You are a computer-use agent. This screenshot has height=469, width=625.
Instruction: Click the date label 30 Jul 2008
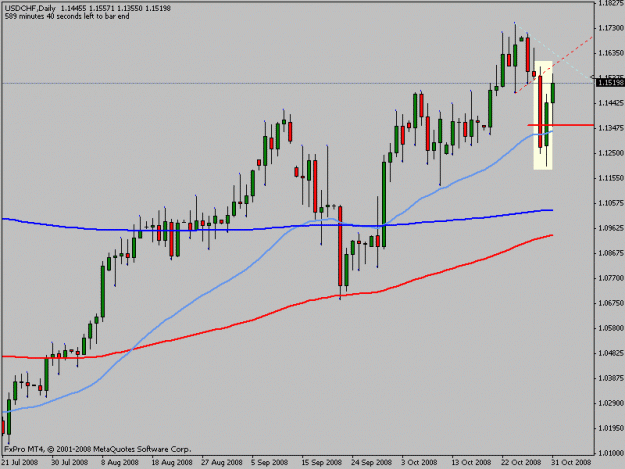click(x=69, y=462)
